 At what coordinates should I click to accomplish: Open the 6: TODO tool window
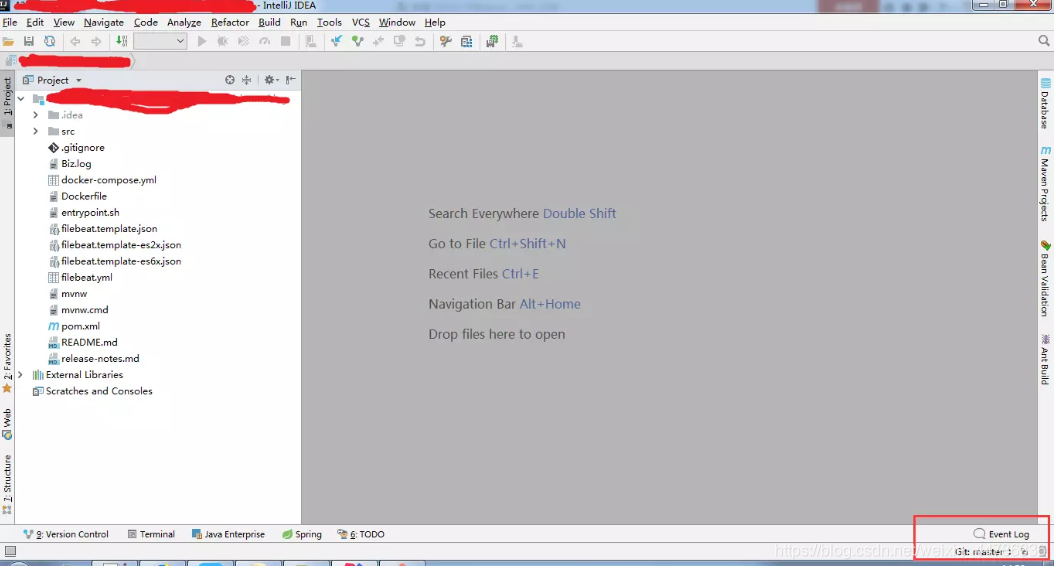(361, 535)
